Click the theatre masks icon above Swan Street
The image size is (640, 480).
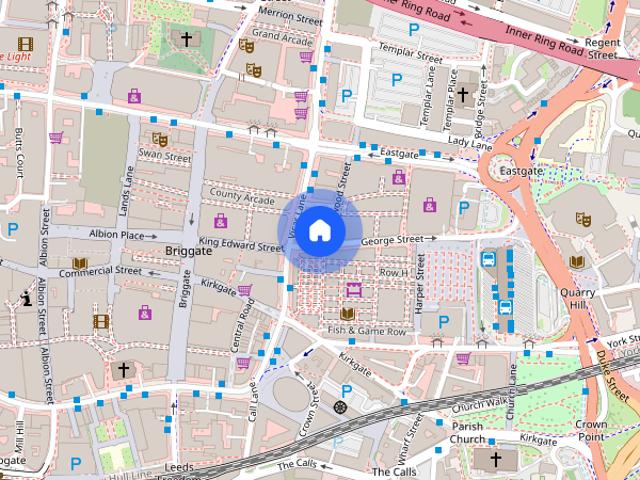[160, 139]
